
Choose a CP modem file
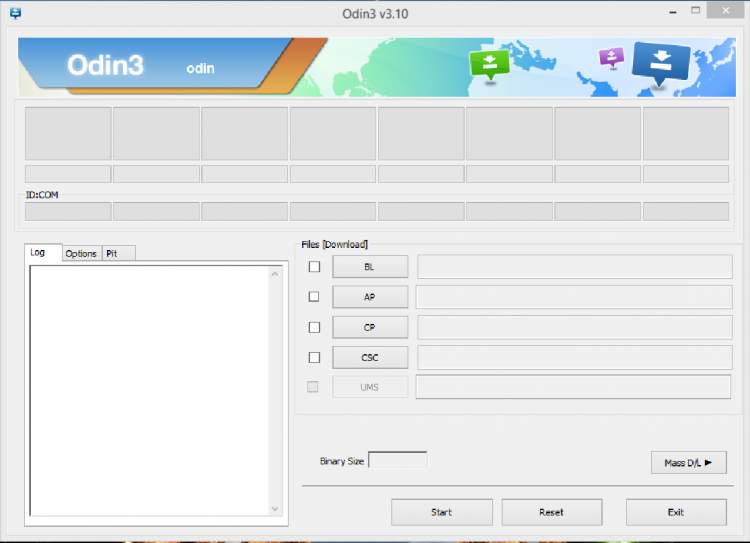(x=370, y=327)
